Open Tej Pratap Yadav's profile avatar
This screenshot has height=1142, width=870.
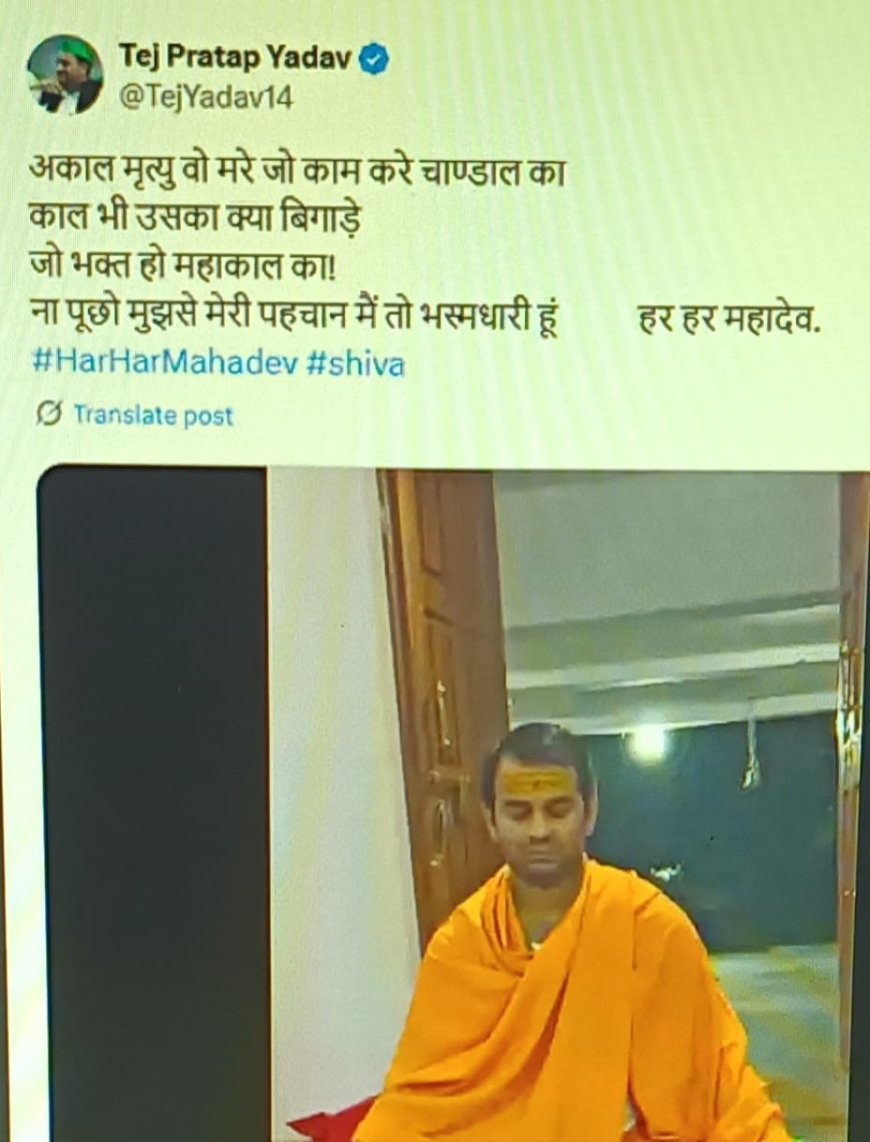point(65,76)
